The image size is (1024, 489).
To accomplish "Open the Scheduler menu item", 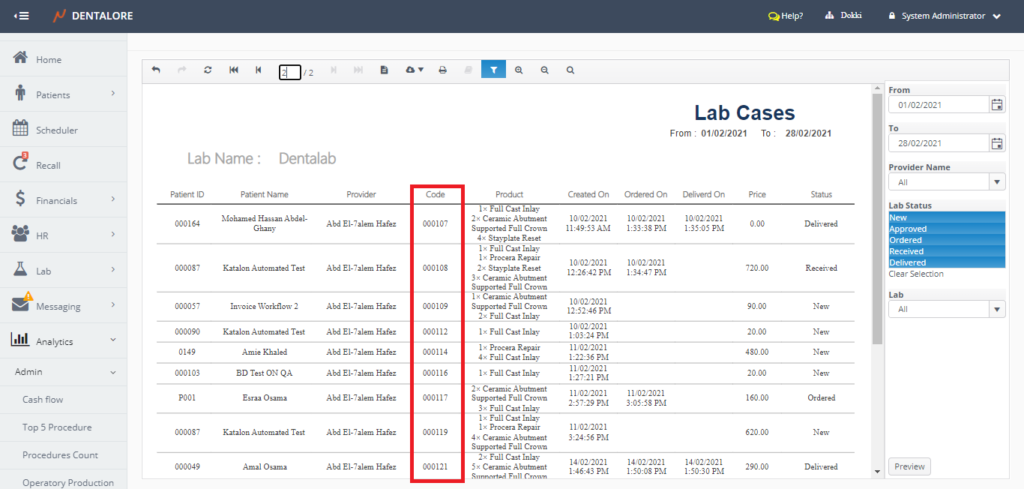I will [x=57, y=130].
